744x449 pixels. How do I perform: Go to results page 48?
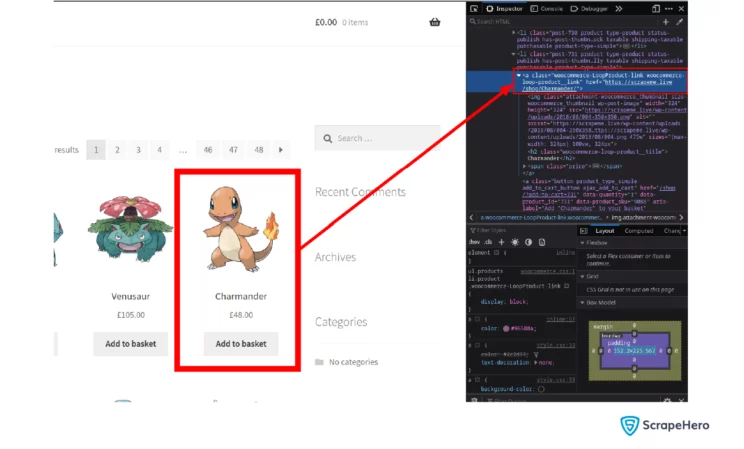tap(259, 150)
